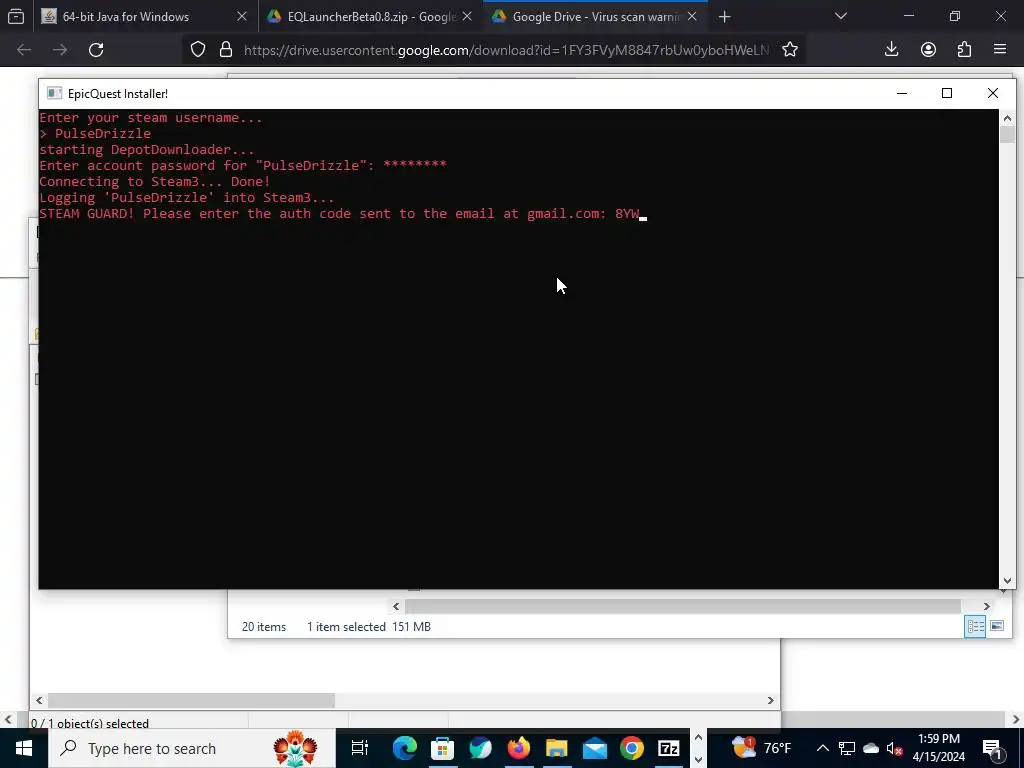
Task: Open the Firefox account icon
Action: tap(928, 50)
